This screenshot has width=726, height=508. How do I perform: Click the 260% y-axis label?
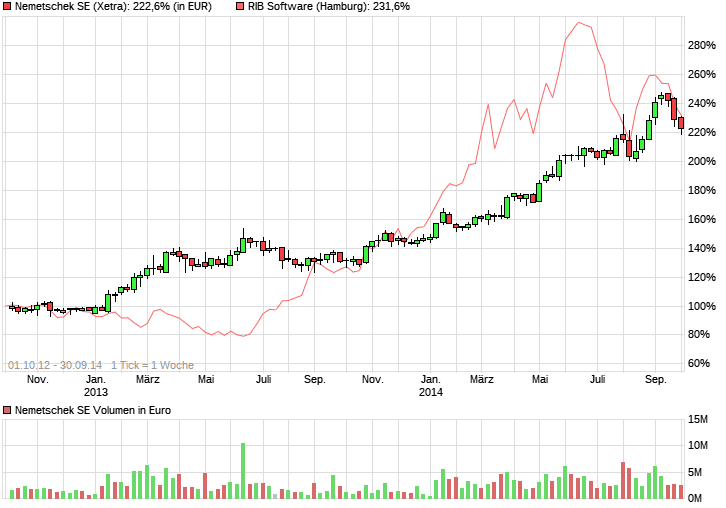[702, 74]
